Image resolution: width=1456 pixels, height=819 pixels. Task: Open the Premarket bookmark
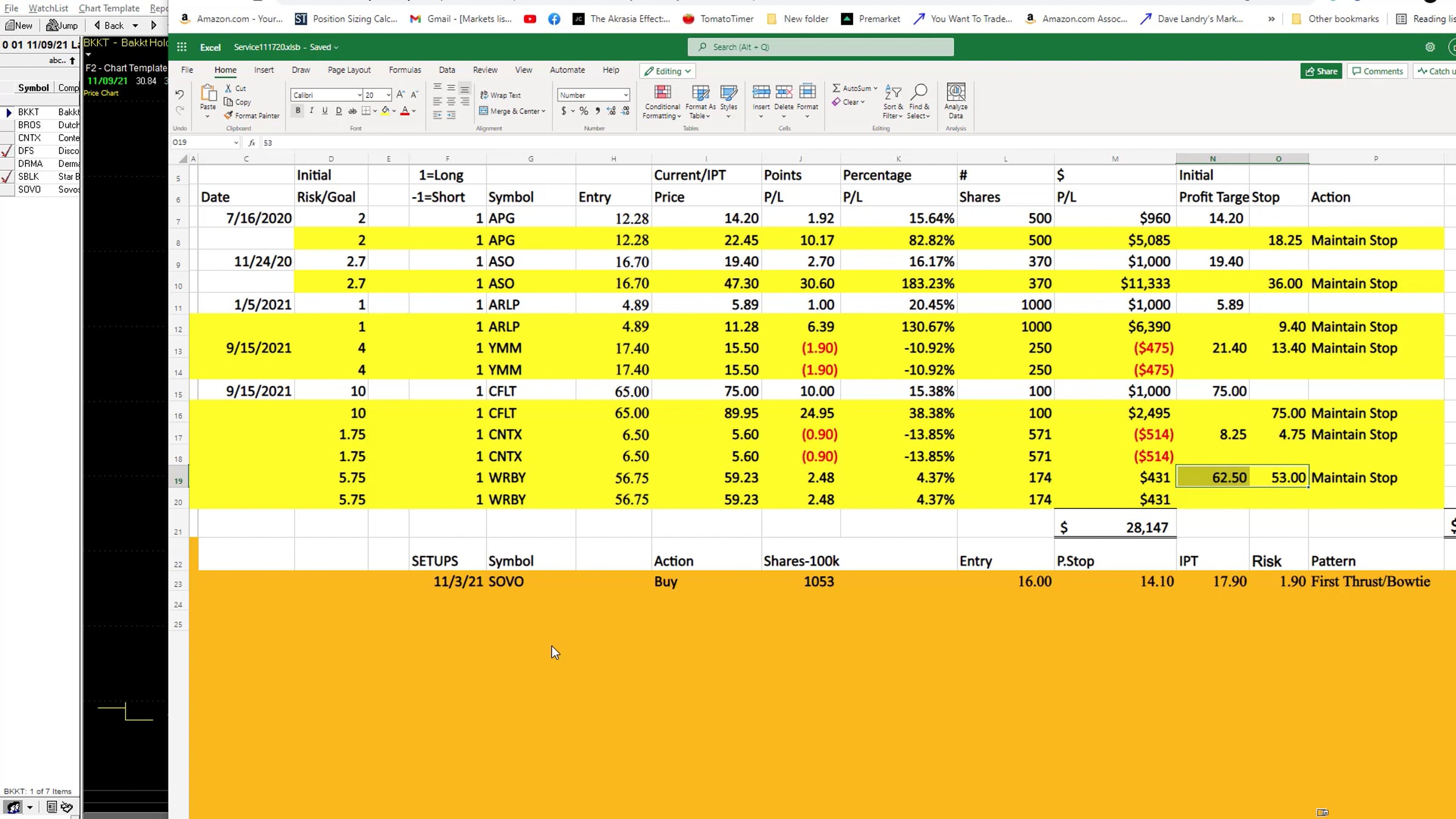(871, 19)
